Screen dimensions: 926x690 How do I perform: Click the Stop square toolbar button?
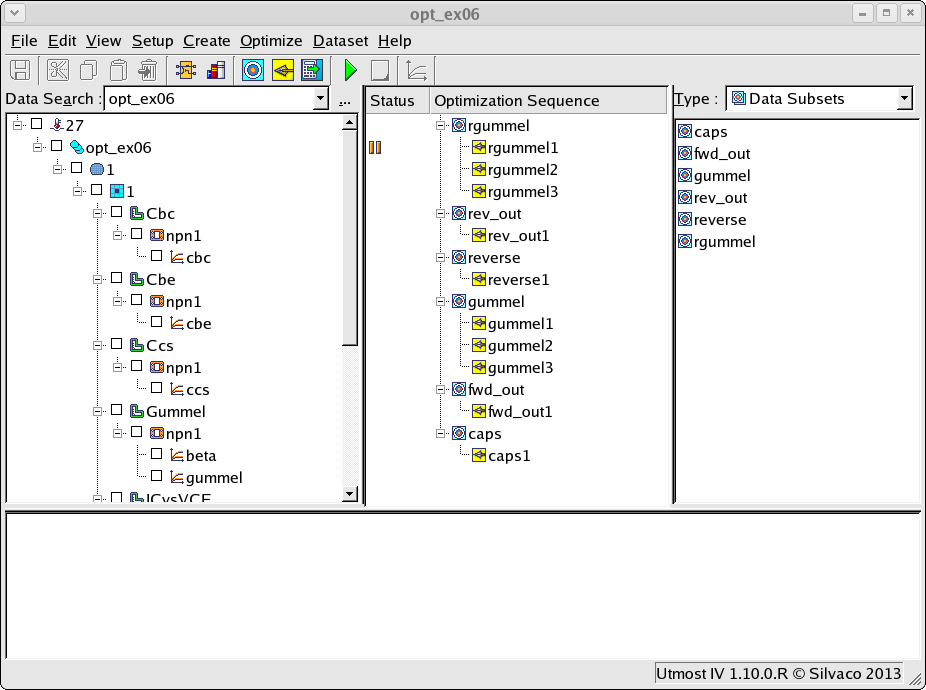click(380, 70)
